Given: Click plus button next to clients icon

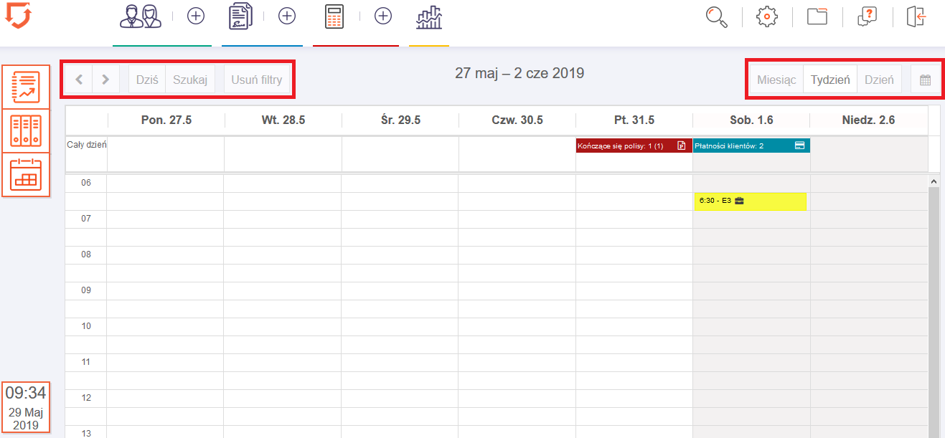Looking at the screenshot, I should [196, 17].
